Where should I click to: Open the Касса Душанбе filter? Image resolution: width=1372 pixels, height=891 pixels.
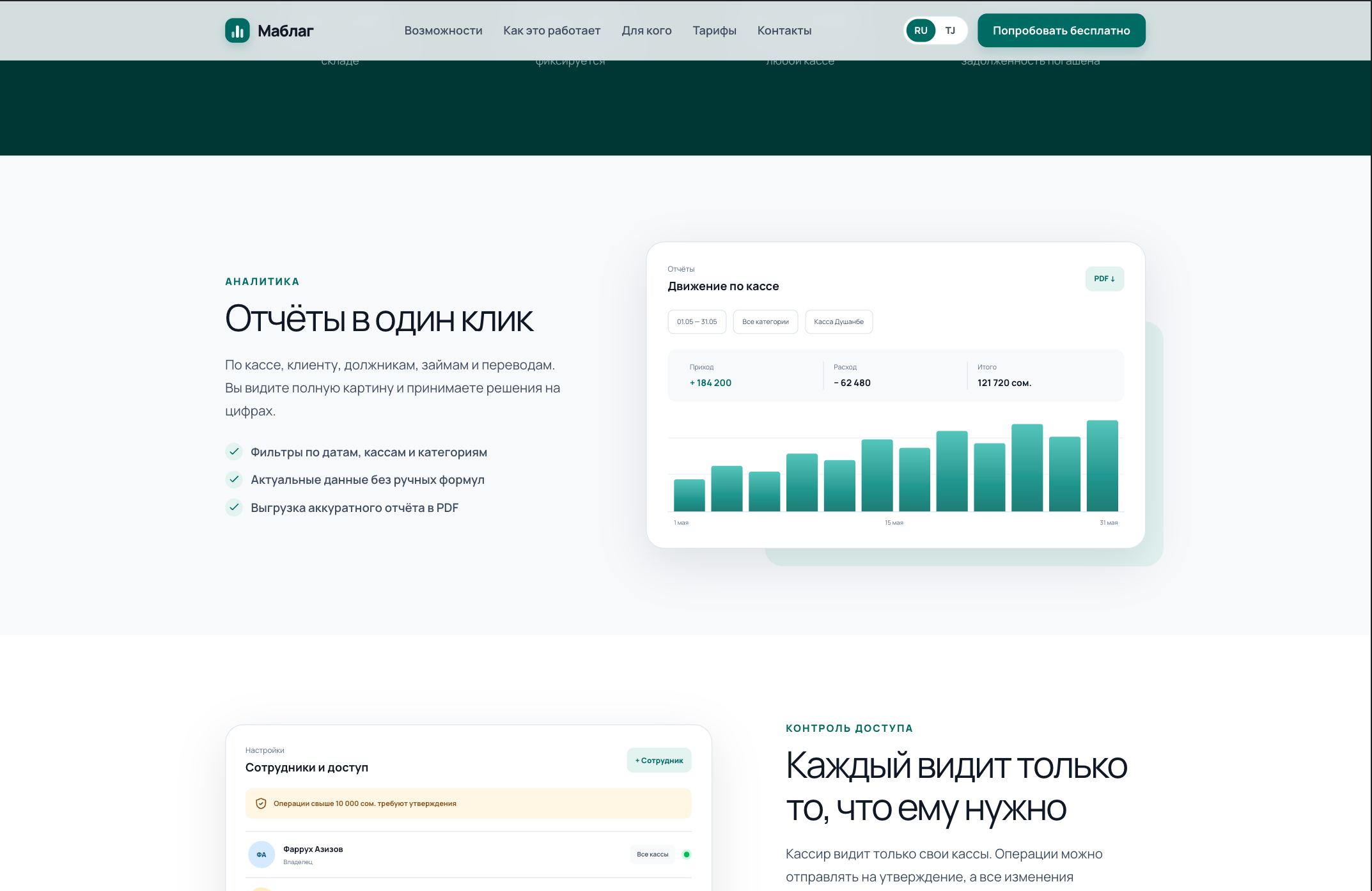pyautogui.click(x=839, y=322)
